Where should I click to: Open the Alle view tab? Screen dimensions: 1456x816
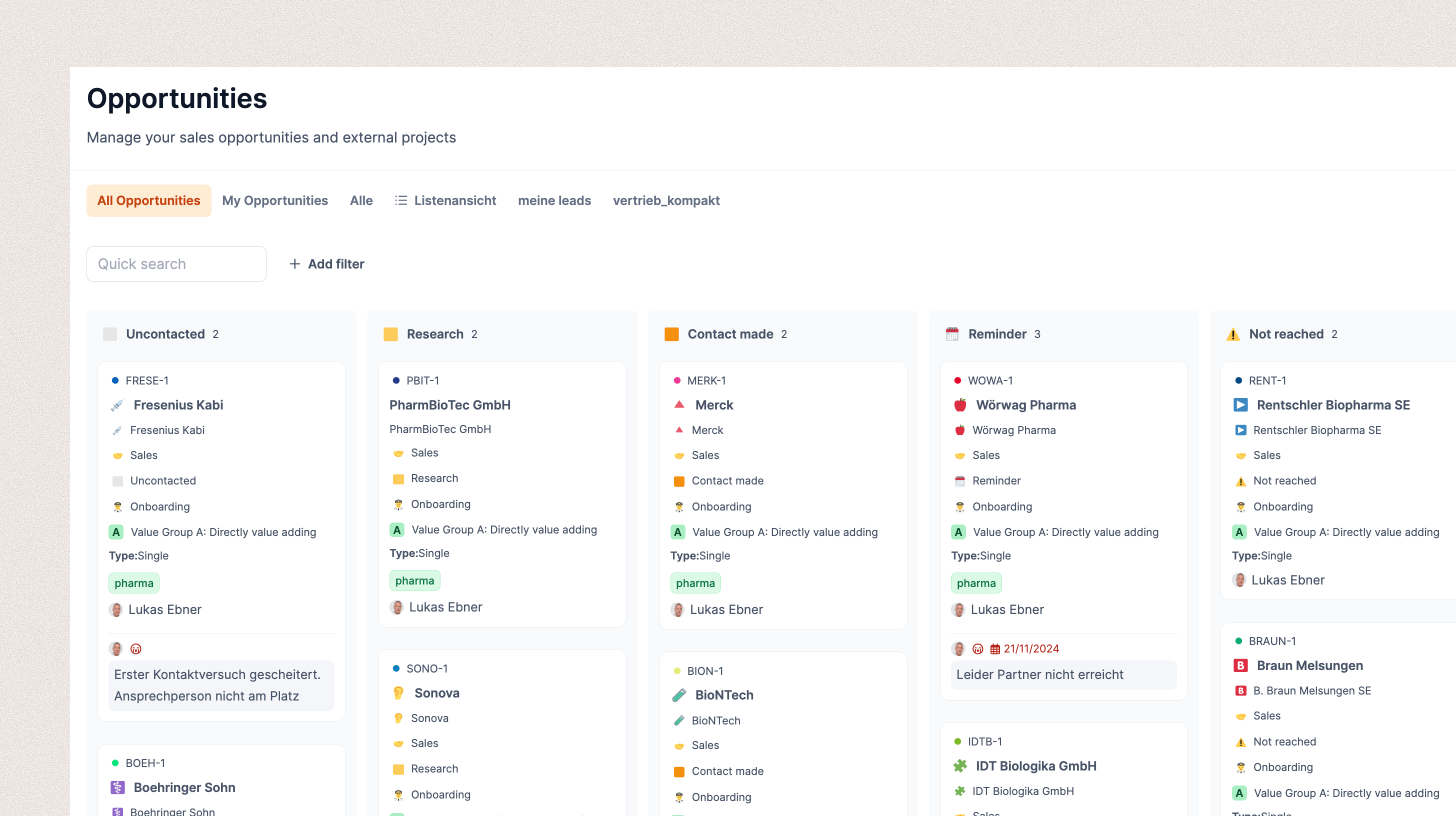tap(361, 201)
